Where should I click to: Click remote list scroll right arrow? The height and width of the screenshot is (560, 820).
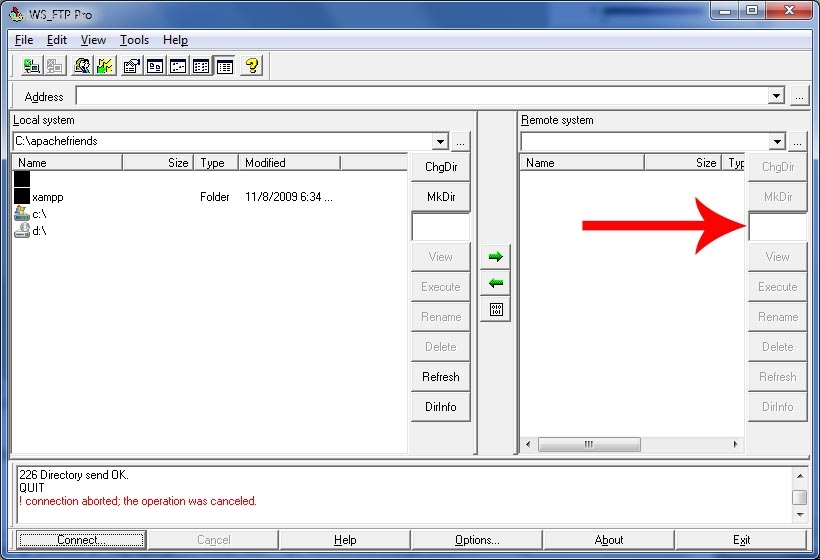click(735, 444)
